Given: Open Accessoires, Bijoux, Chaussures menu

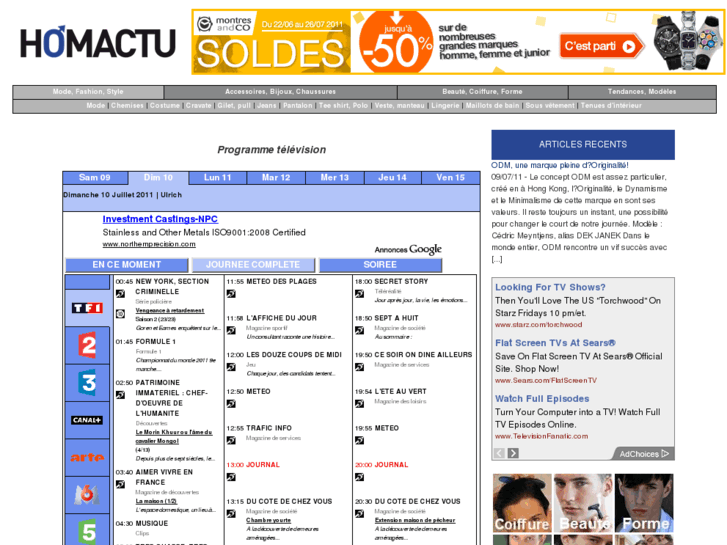Looking at the screenshot, I should coord(281,92).
